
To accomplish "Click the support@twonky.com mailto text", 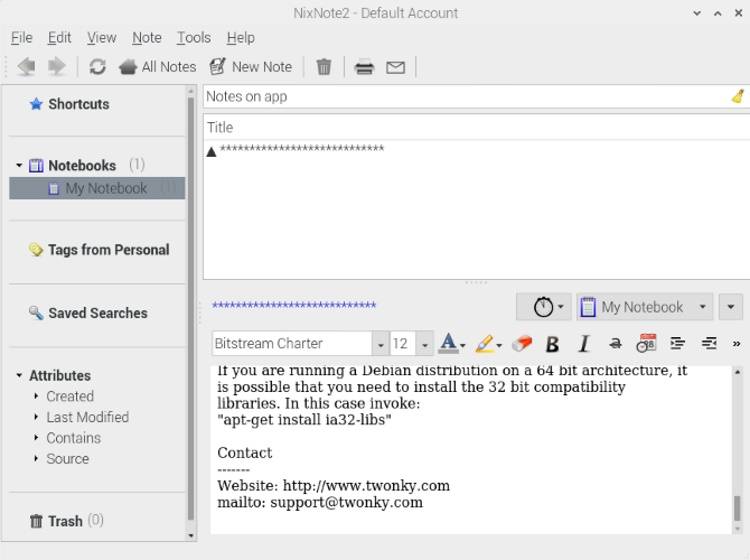I will [x=346, y=503].
